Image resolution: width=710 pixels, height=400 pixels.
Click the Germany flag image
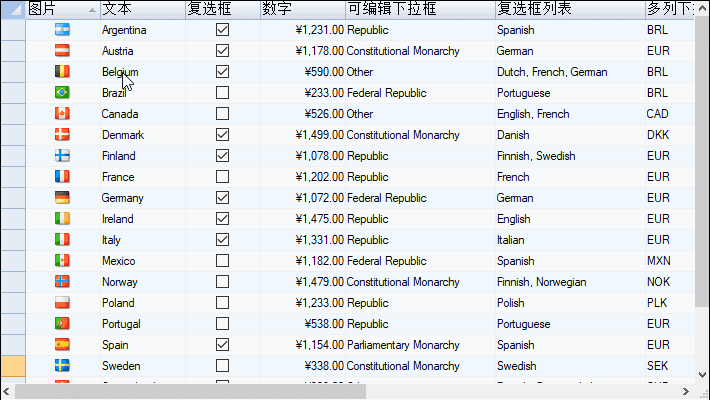(62, 198)
